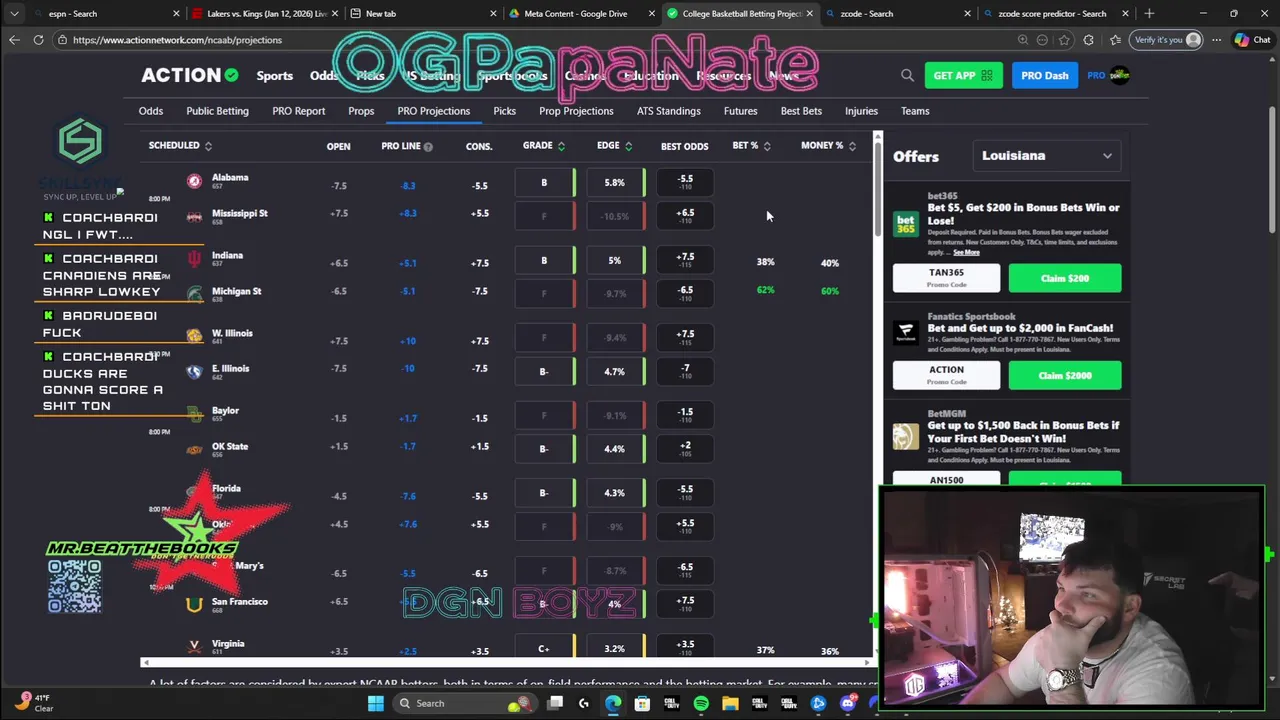Open the Futures tab
This screenshot has height=720, width=1280.
tap(740, 111)
